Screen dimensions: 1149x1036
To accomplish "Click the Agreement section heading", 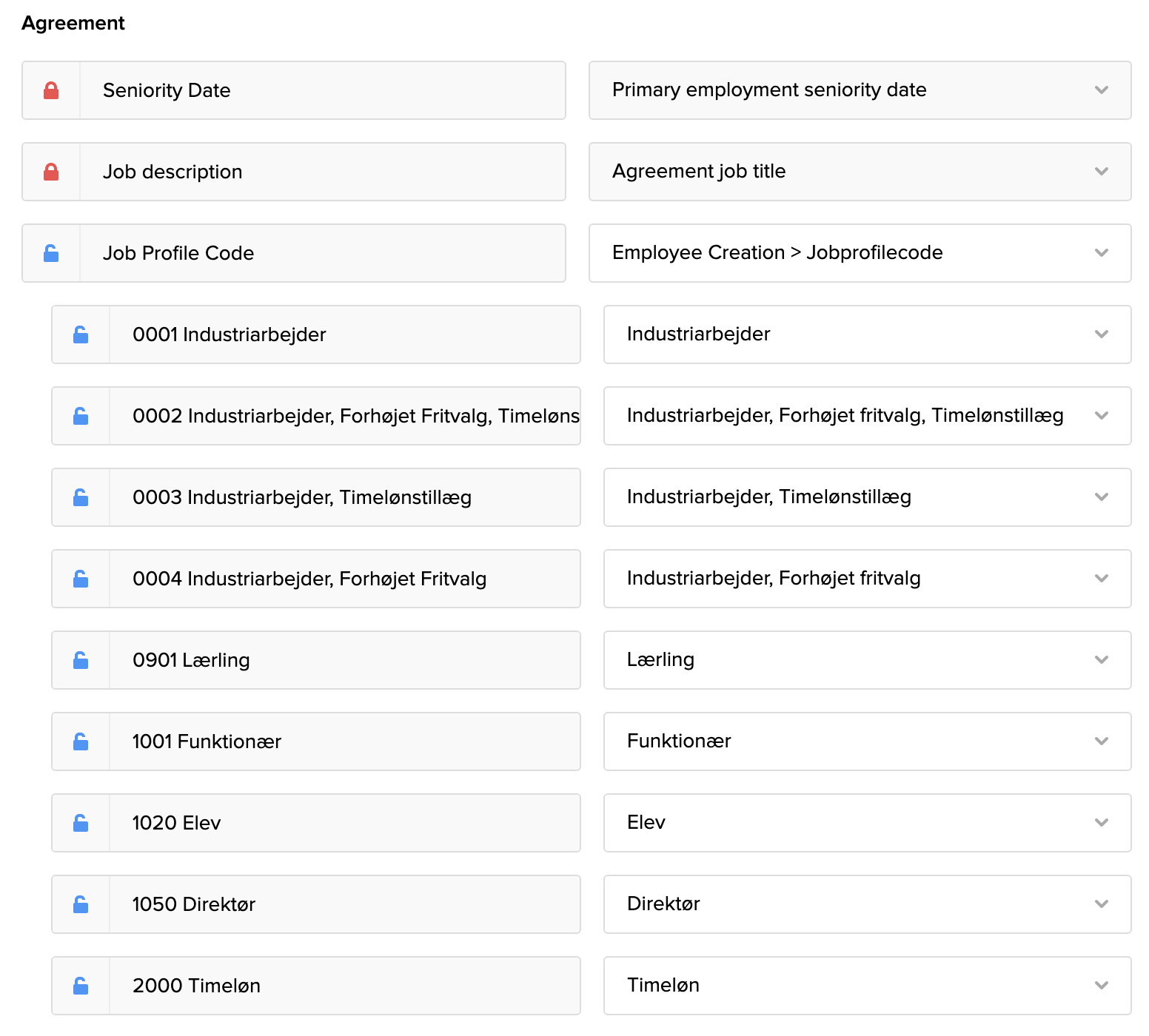I will 73,23.
